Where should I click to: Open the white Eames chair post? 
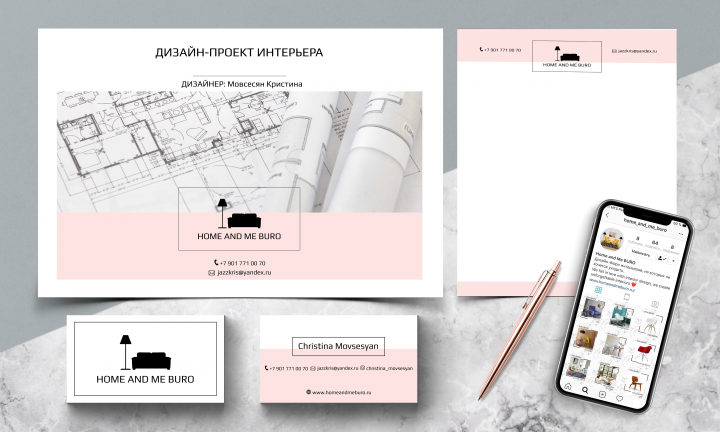pyautogui.click(x=651, y=324)
